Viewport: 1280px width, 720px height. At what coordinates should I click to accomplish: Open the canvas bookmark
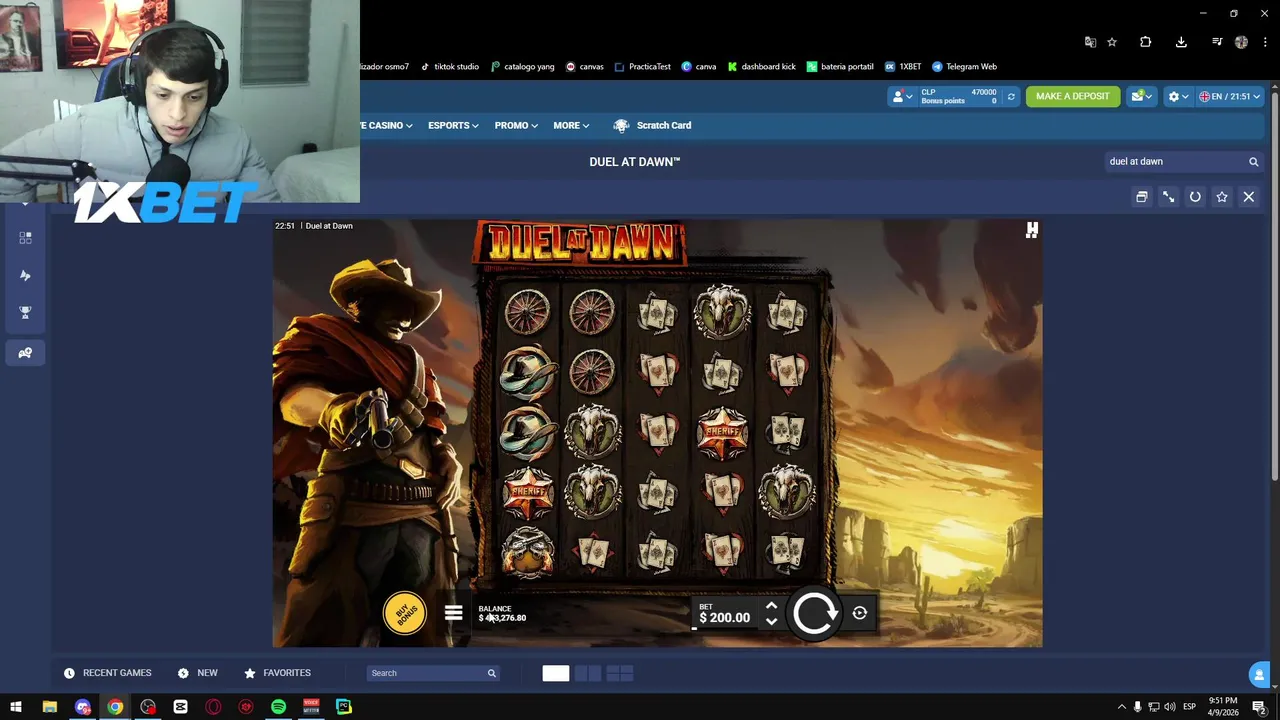[585, 67]
